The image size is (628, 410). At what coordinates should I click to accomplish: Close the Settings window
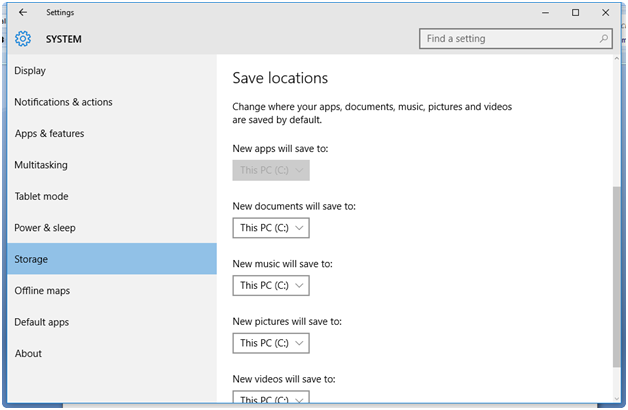point(605,13)
